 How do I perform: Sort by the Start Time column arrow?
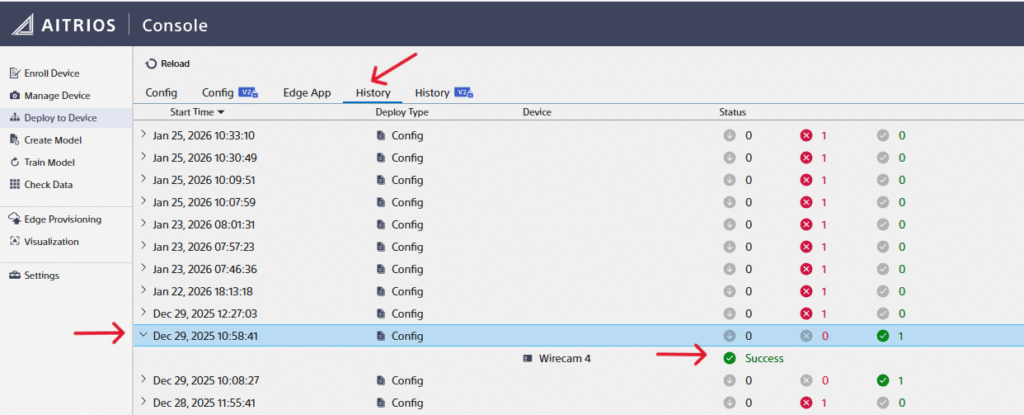(221, 112)
